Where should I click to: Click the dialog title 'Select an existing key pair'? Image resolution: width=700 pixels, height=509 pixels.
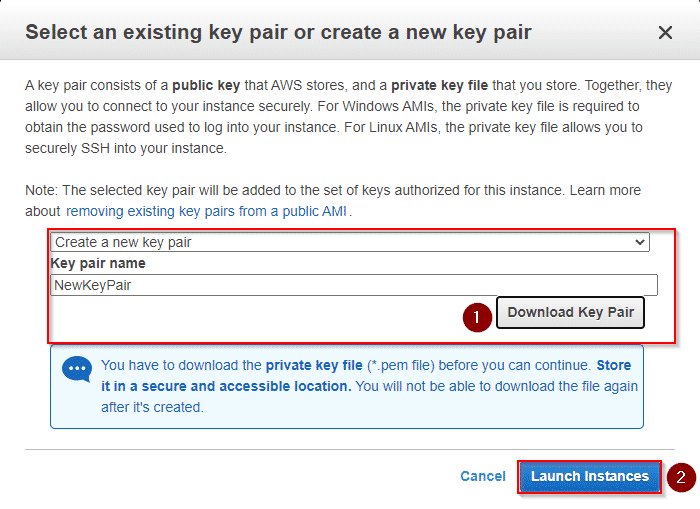pos(278,33)
